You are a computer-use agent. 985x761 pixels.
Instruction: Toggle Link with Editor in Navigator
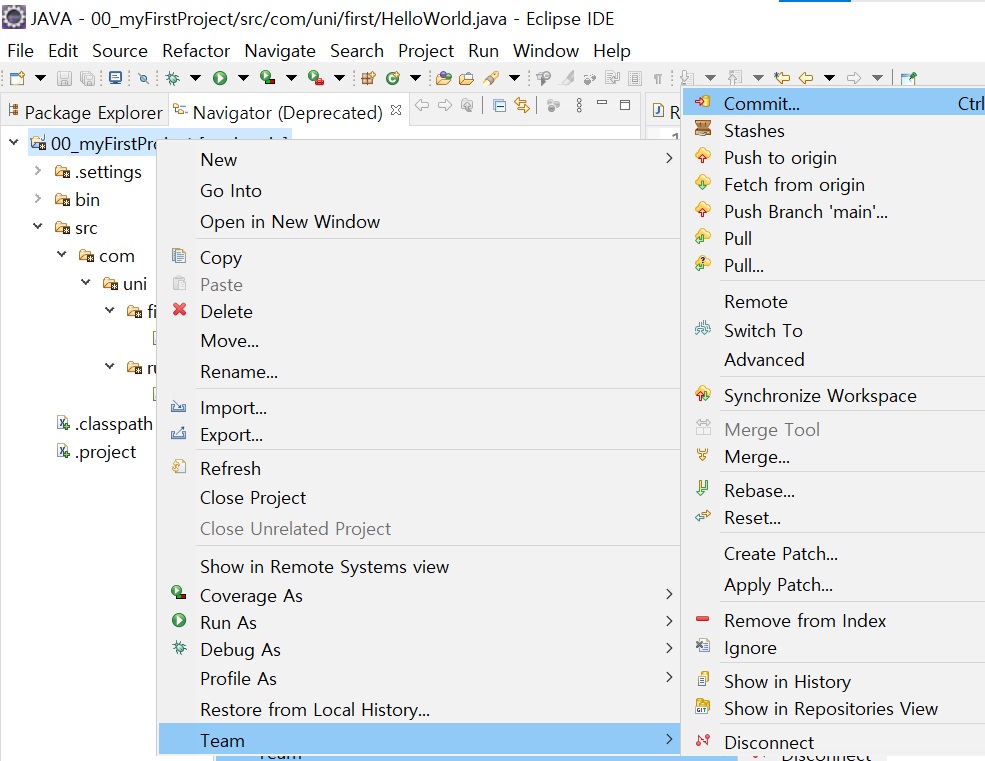click(521, 106)
